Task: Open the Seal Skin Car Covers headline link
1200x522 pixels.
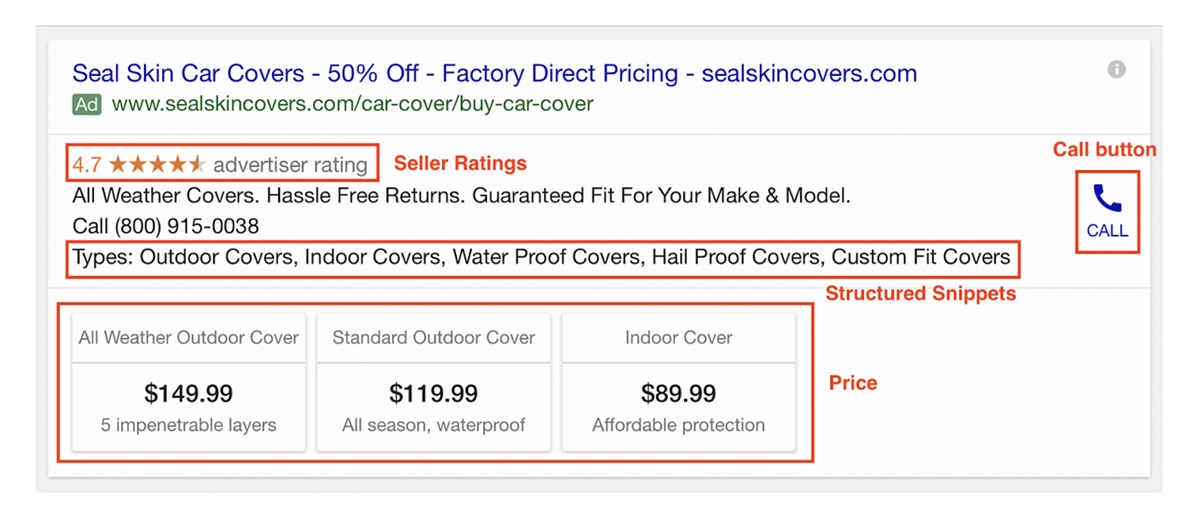Action: click(495, 73)
